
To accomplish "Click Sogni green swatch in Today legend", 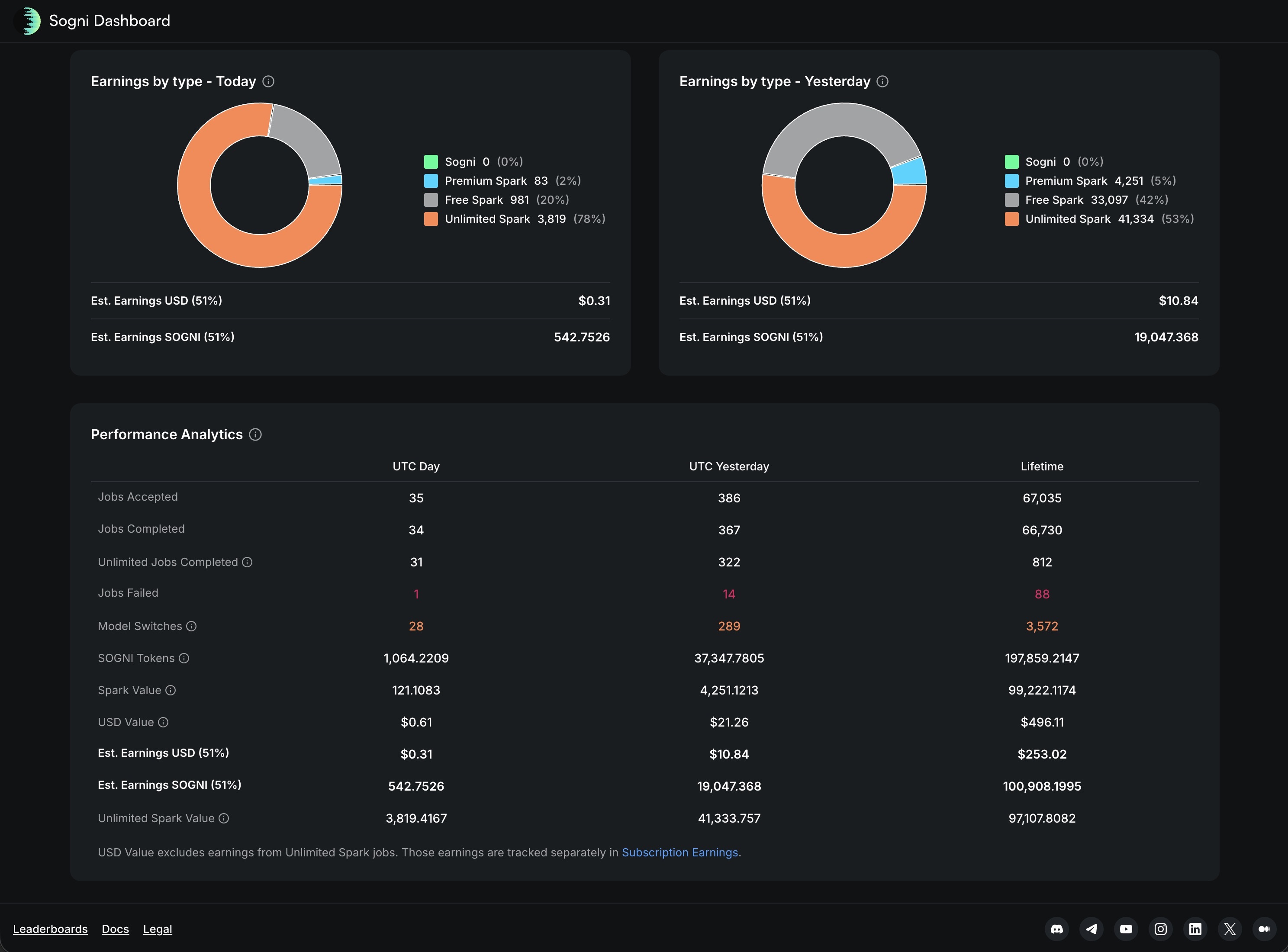I will (x=431, y=161).
